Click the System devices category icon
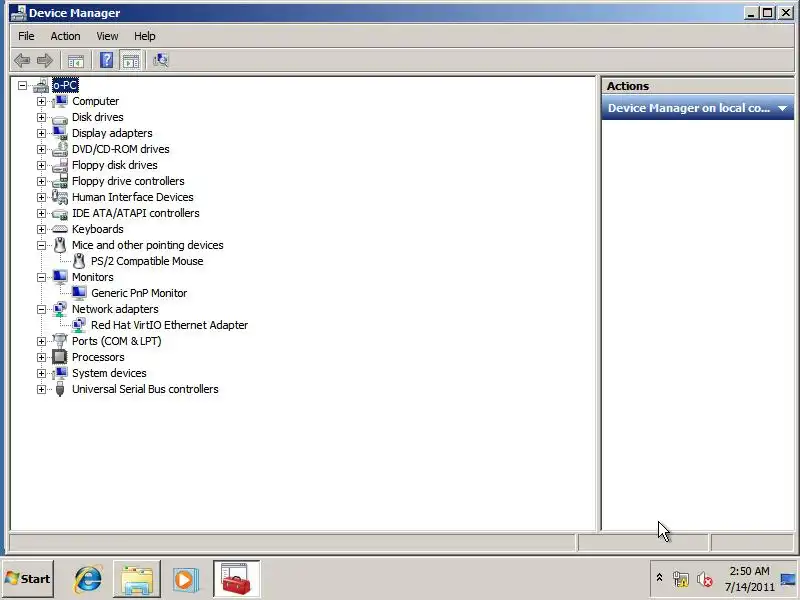Viewport: 800px width, 600px height. click(x=60, y=373)
